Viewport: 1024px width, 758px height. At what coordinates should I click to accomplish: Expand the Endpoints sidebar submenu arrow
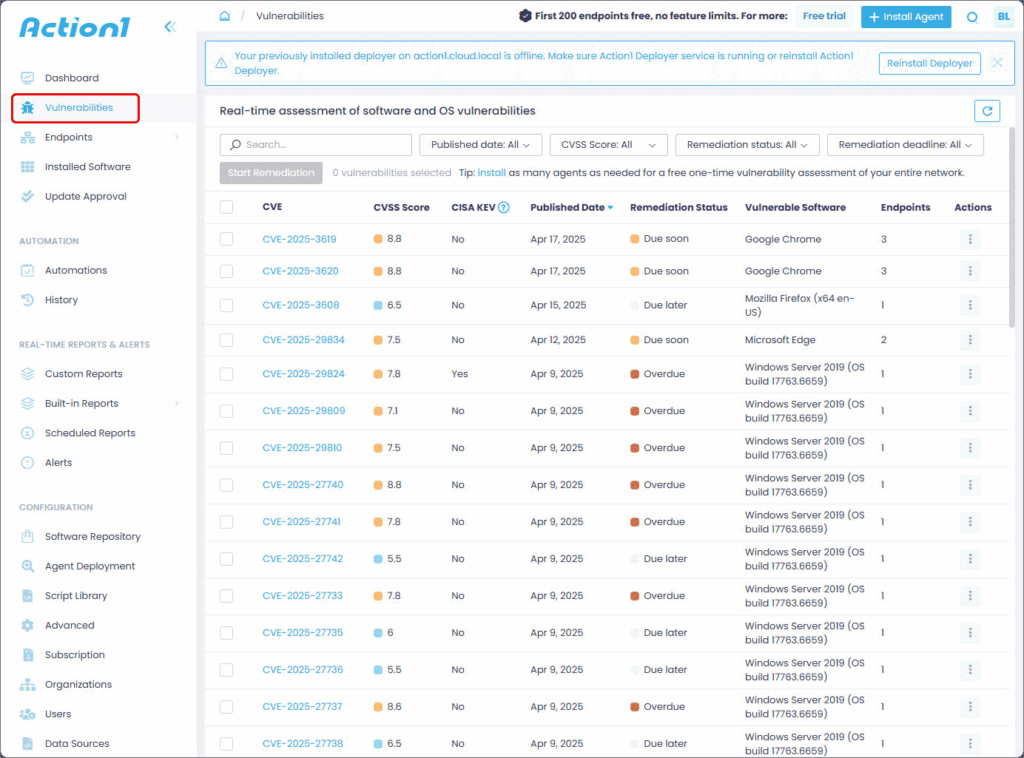pyautogui.click(x=176, y=137)
